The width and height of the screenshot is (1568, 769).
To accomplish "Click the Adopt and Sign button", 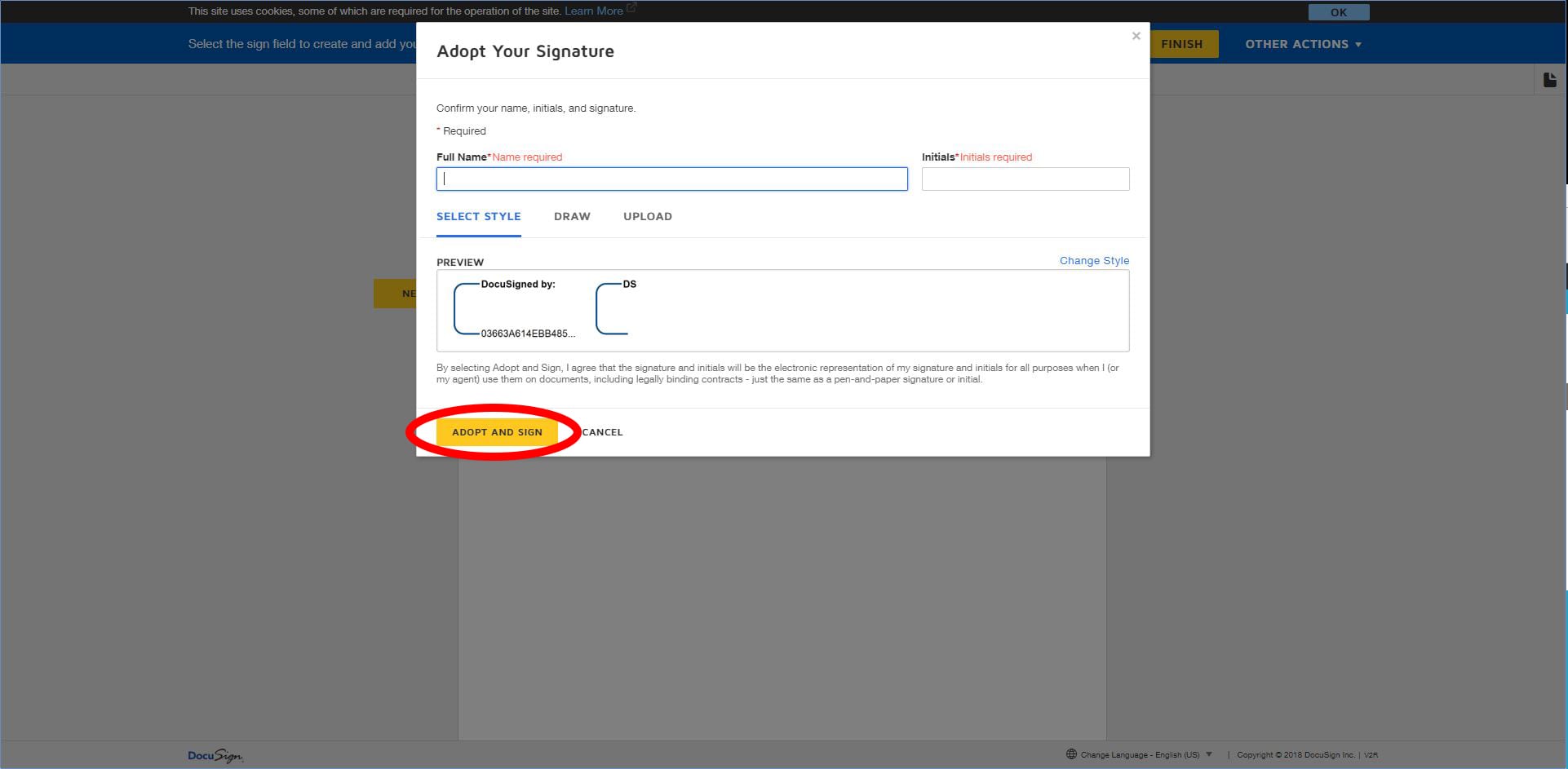I will point(497,432).
